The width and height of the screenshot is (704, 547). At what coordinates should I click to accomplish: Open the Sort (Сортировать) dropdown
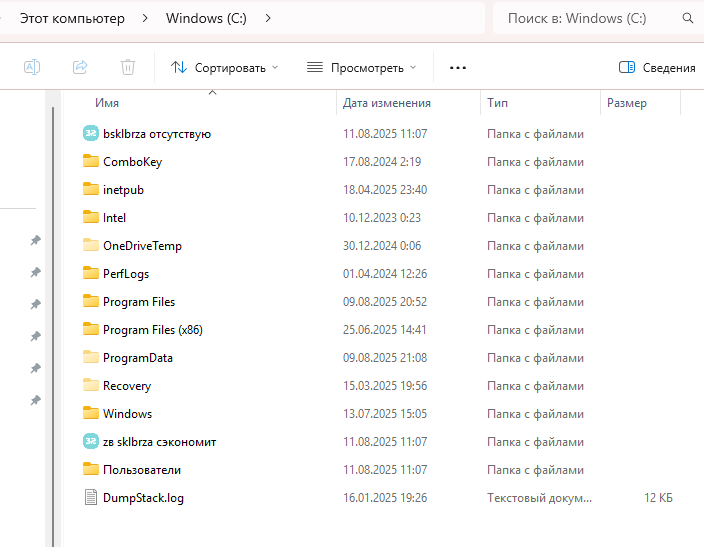point(224,68)
